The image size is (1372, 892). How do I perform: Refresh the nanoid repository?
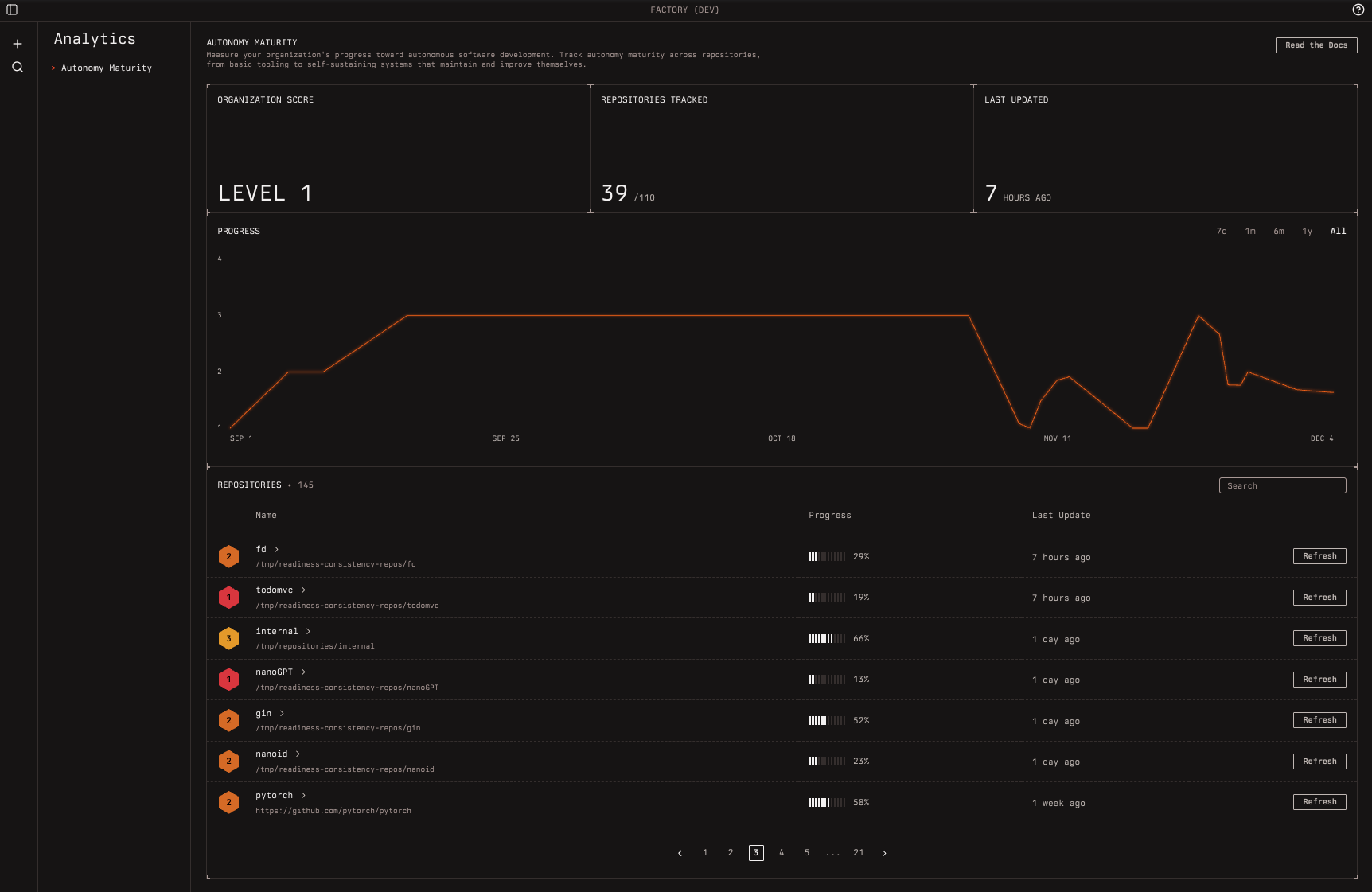pos(1319,762)
